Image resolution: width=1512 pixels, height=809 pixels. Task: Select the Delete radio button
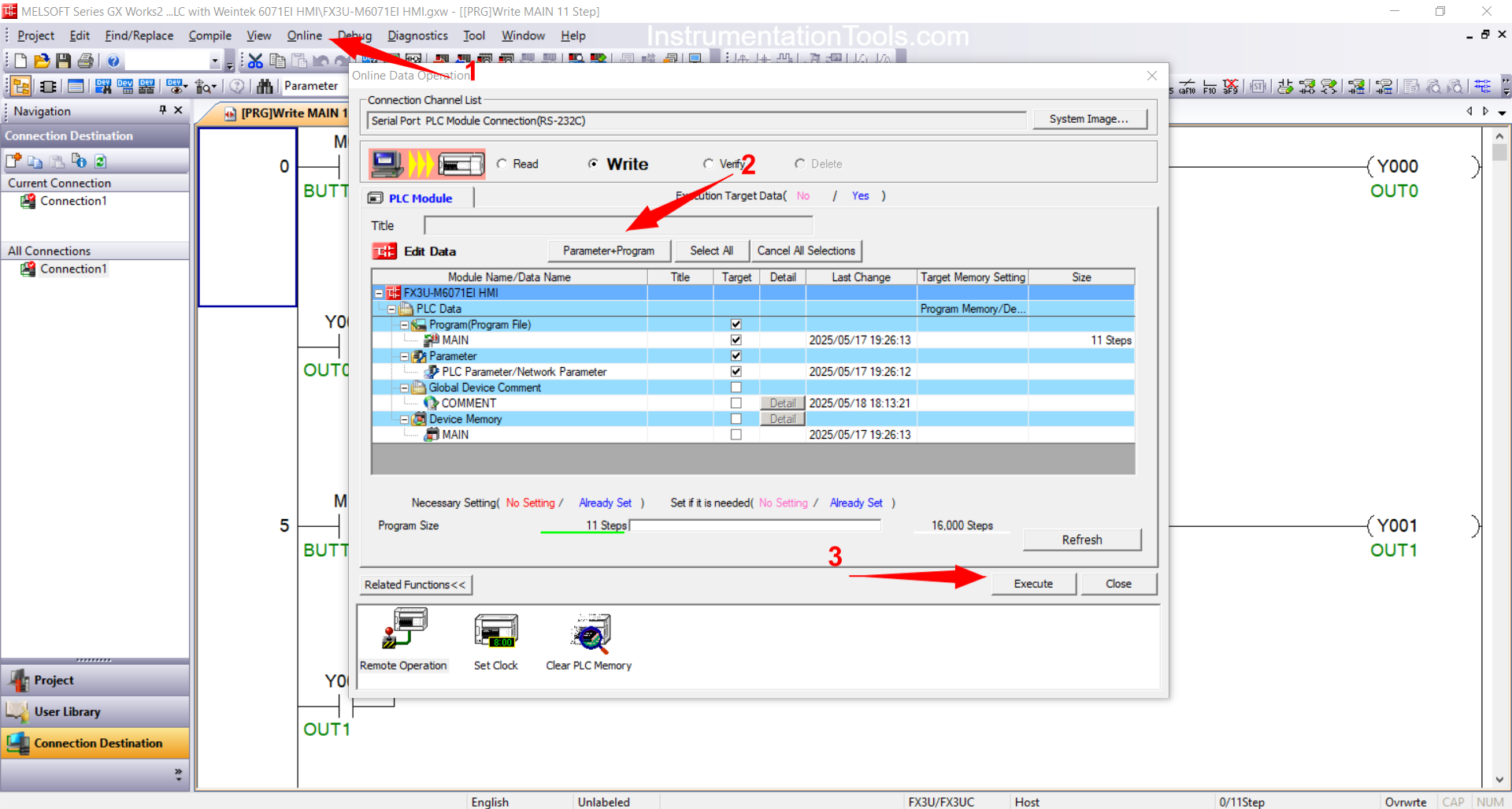[x=800, y=164]
